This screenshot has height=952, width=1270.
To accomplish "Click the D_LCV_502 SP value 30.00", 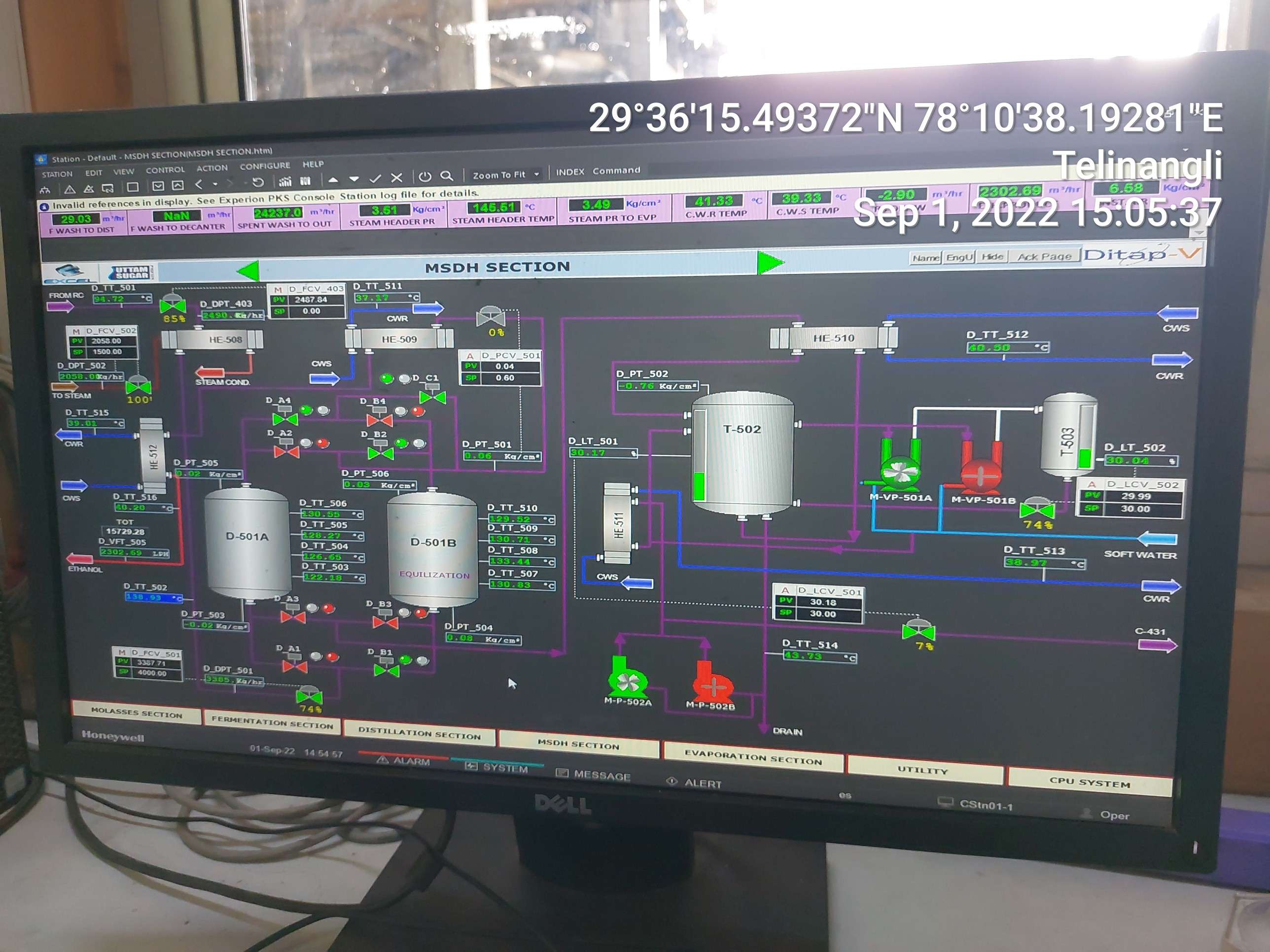I will tap(1135, 509).
